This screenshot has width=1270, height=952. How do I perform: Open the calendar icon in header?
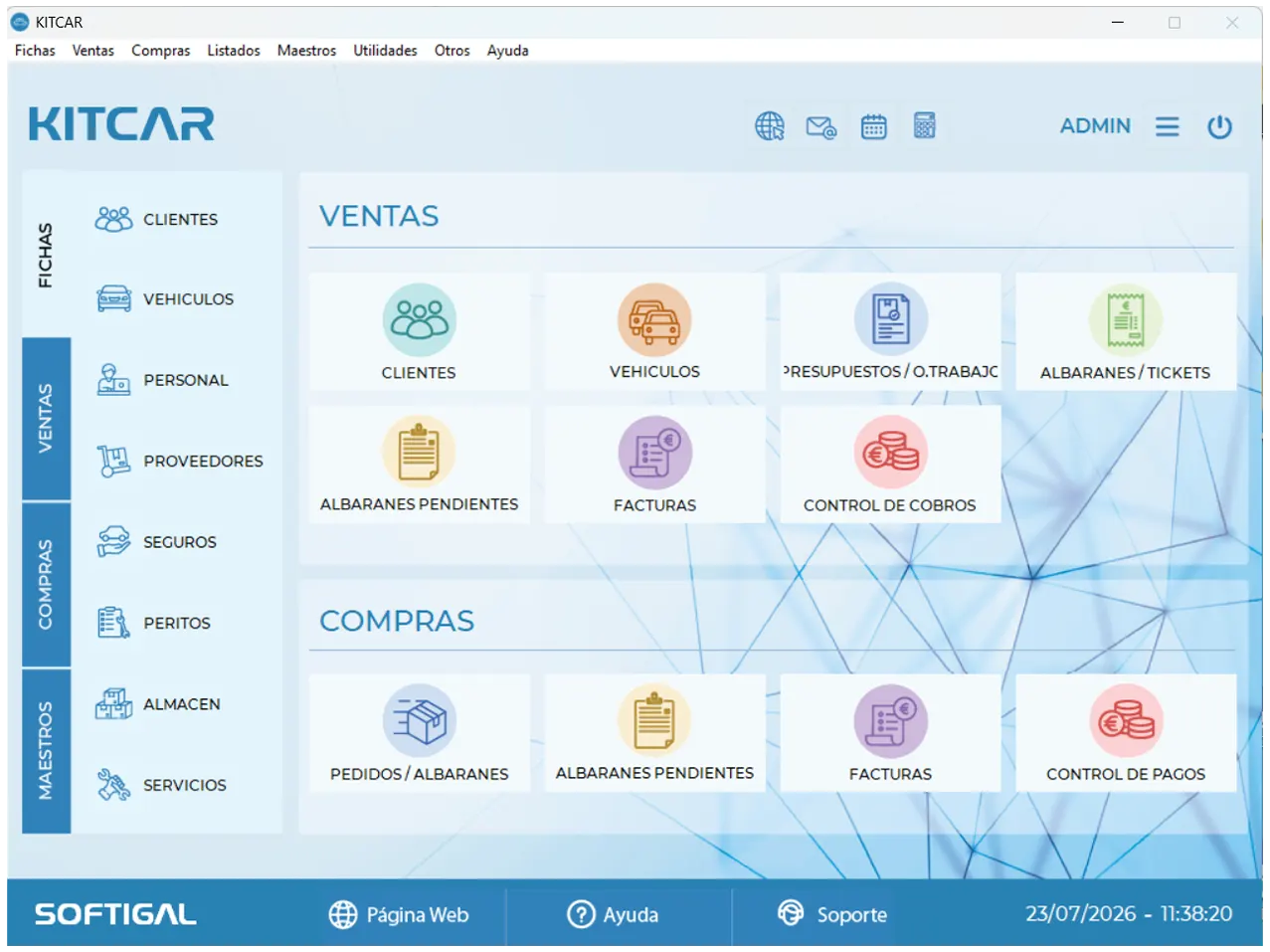pos(873,126)
